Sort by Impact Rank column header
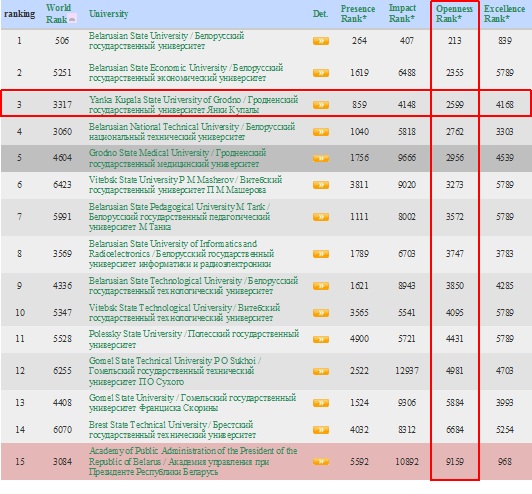This screenshot has height=494, width=532. [x=402, y=14]
